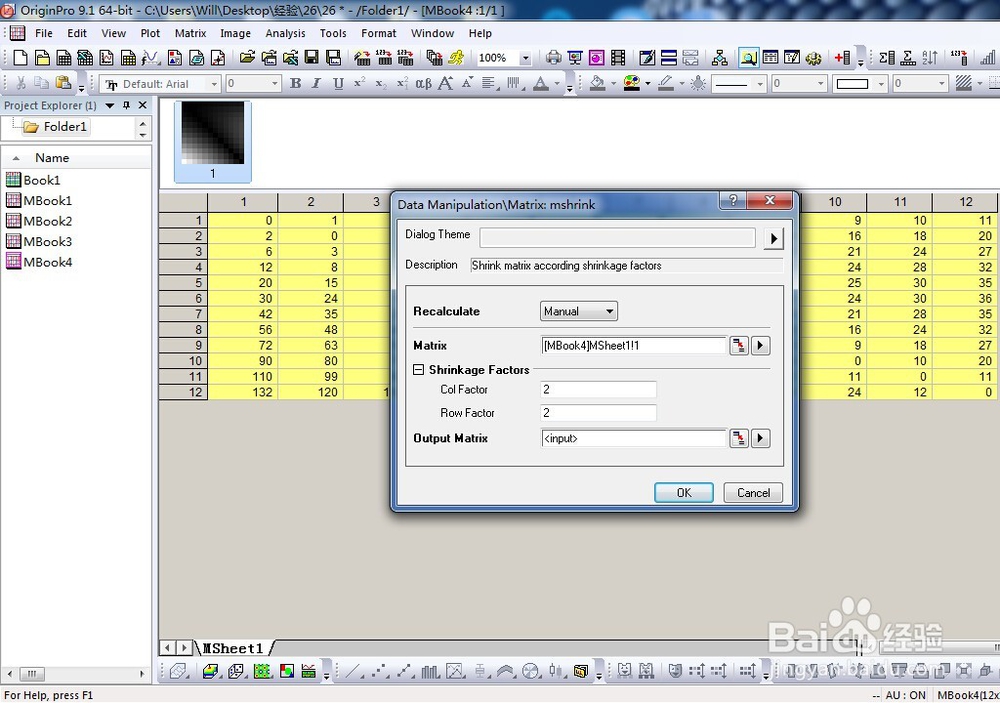Click the New Function toolbar icon

pos(151,58)
